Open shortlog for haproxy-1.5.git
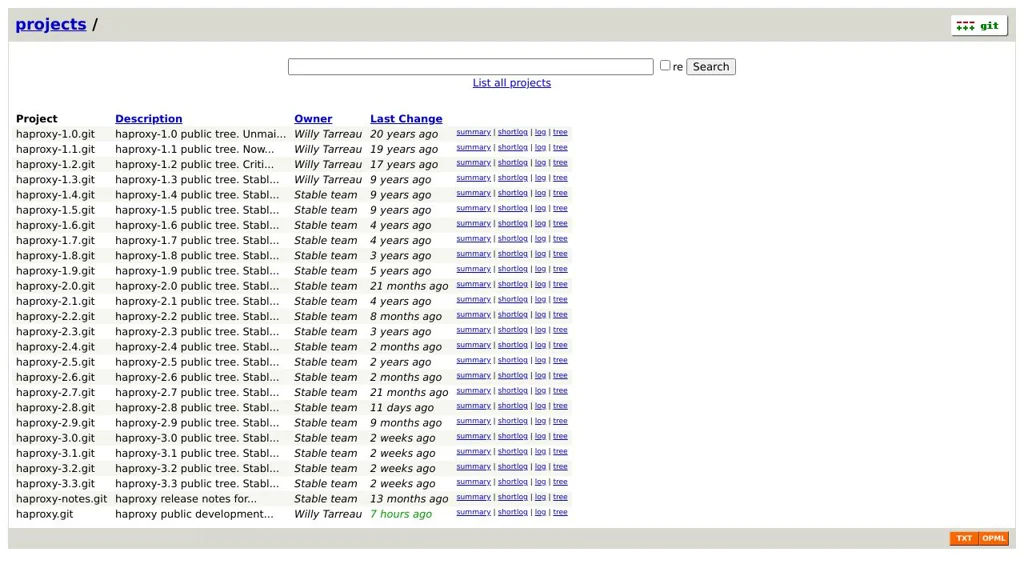The image size is (1024, 576). [513, 208]
